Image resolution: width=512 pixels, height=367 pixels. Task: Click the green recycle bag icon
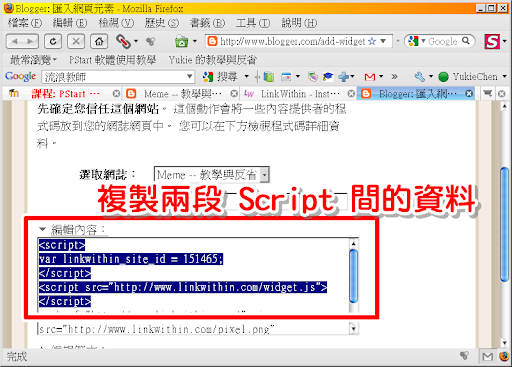(181, 42)
